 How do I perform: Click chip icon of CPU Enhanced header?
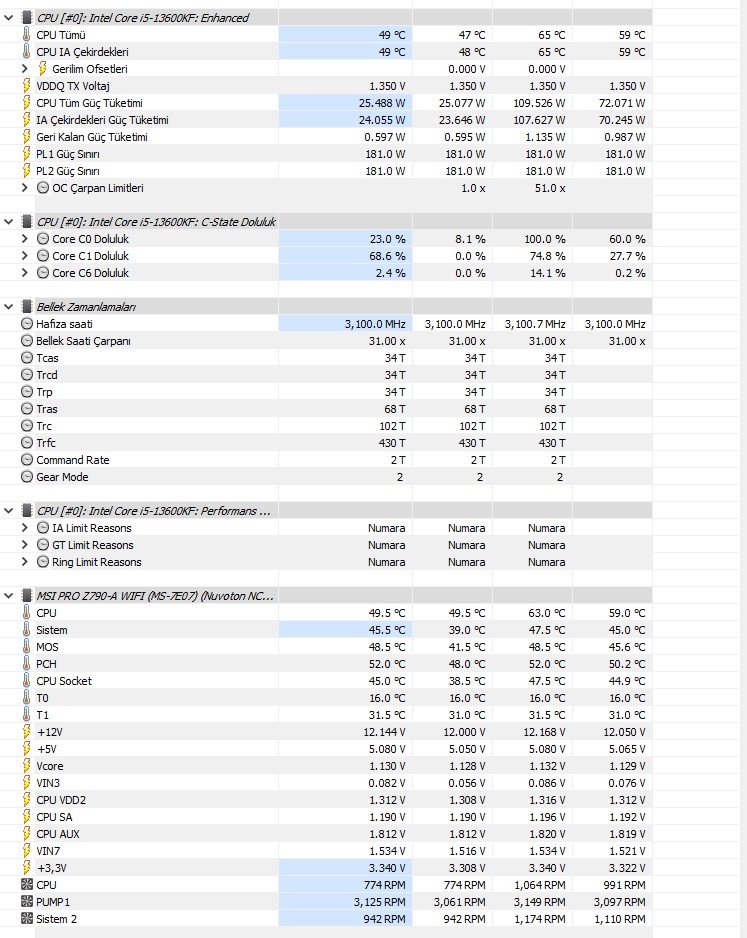[26, 18]
